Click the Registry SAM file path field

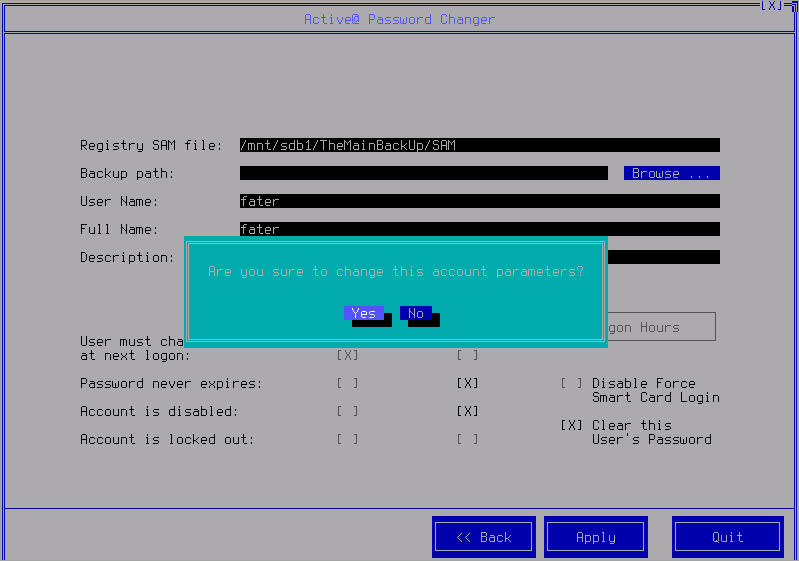[x=480, y=145]
